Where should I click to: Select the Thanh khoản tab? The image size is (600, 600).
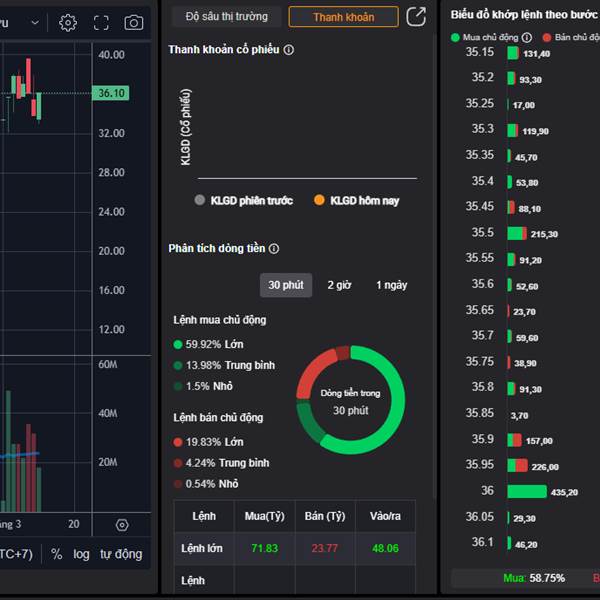tap(342, 17)
